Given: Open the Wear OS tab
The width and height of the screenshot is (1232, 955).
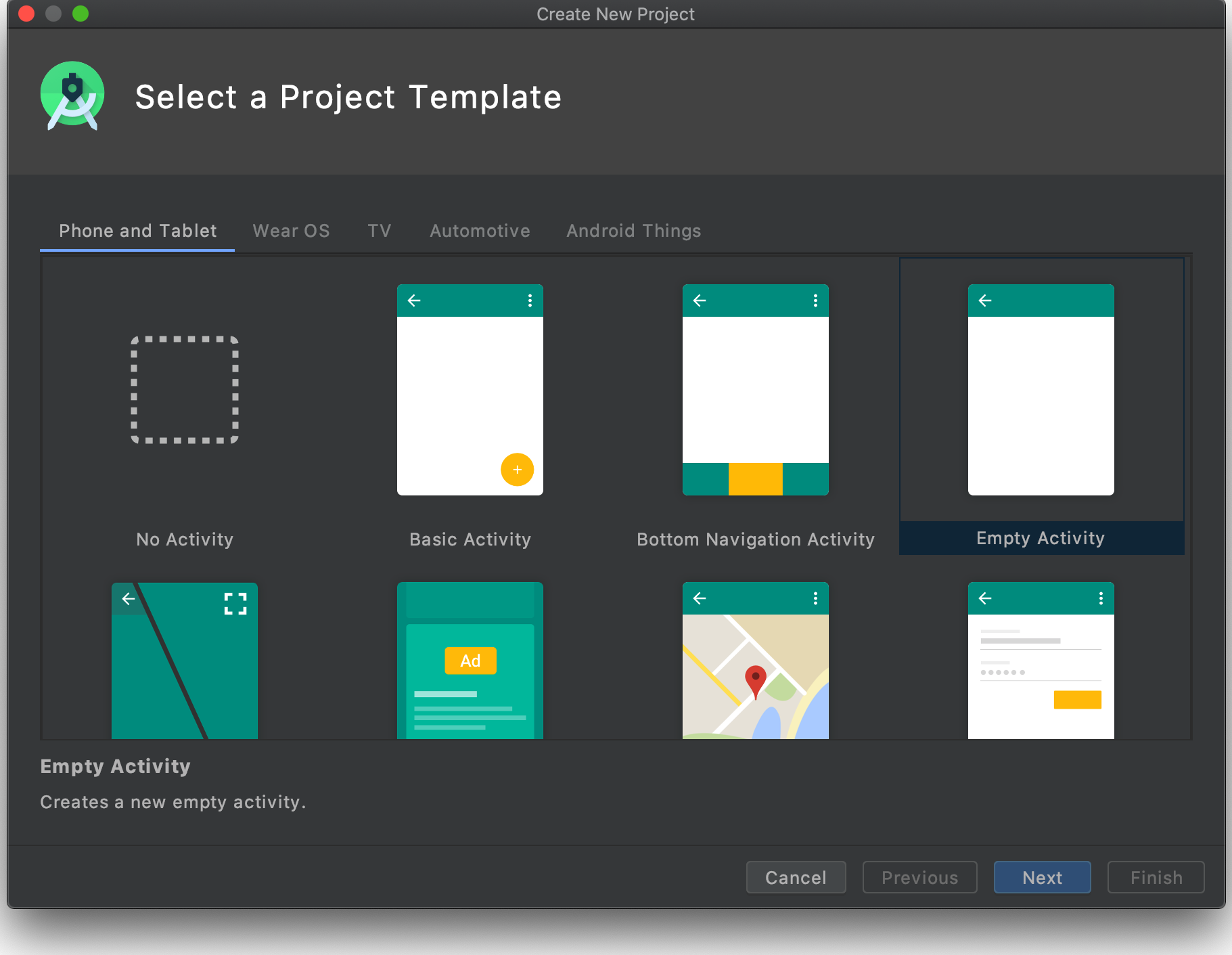Looking at the screenshot, I should [291, 231].
